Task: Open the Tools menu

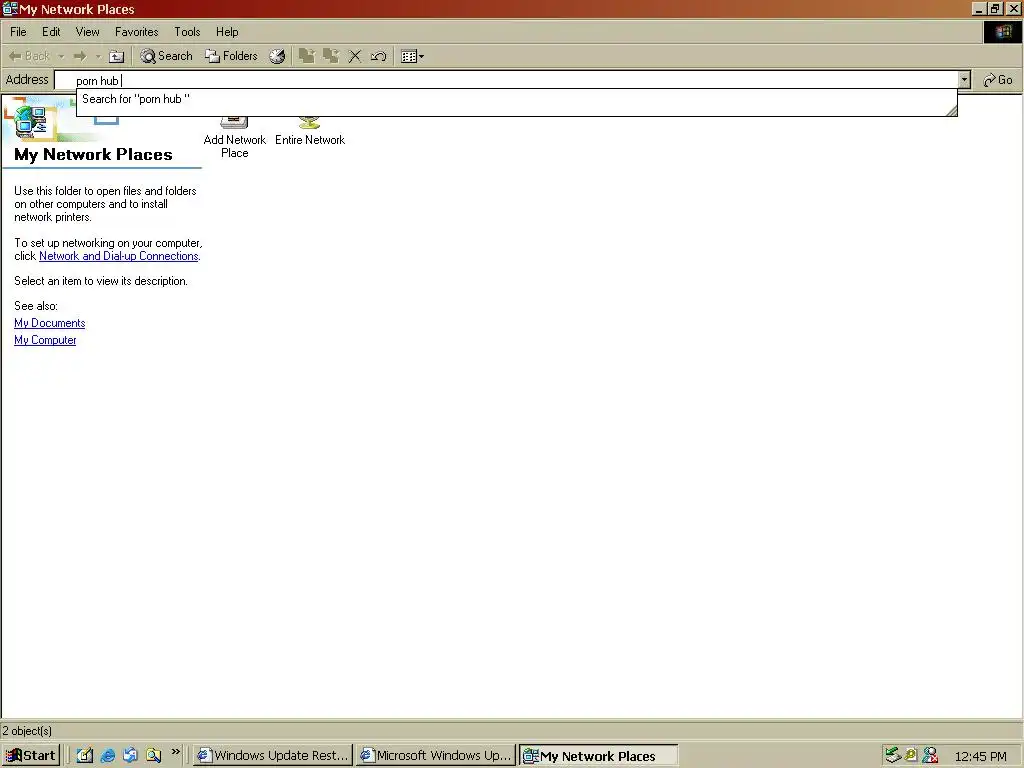Action: coord(187,31)
